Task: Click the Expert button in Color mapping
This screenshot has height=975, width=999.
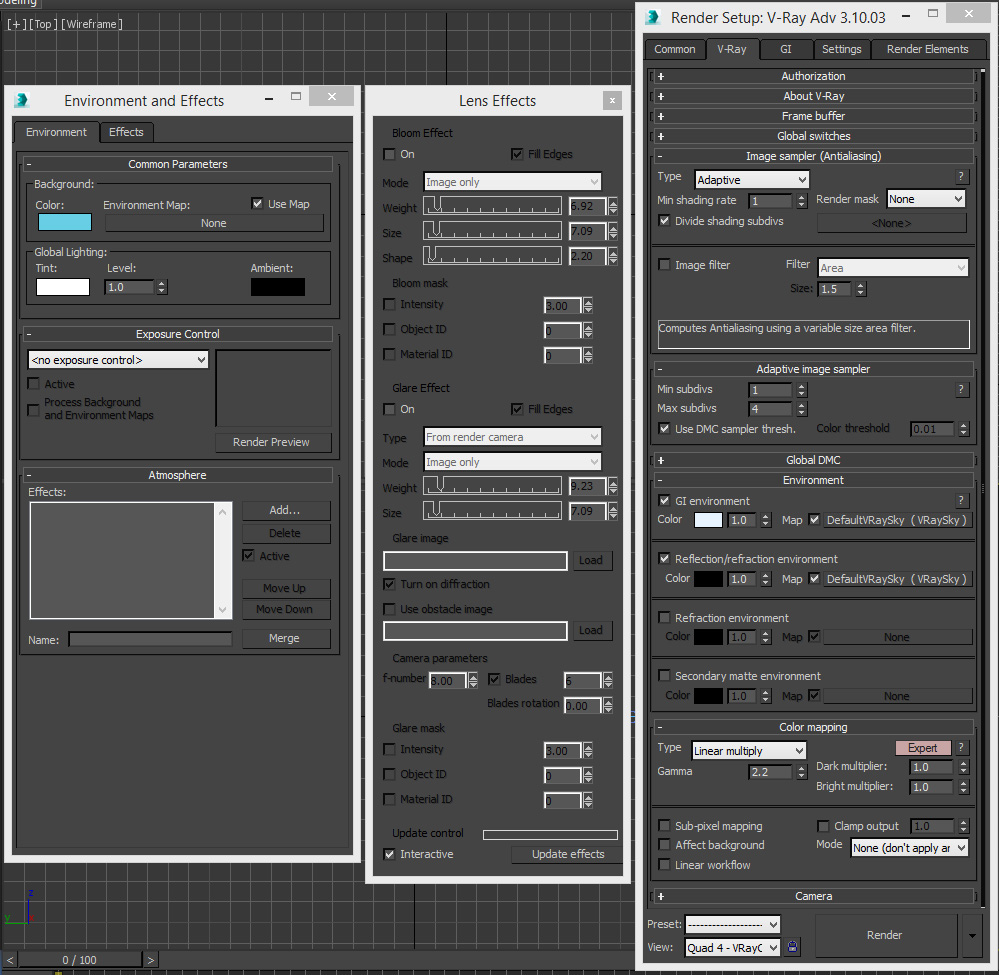Action: pyautogui.click(x=923, y=748)
